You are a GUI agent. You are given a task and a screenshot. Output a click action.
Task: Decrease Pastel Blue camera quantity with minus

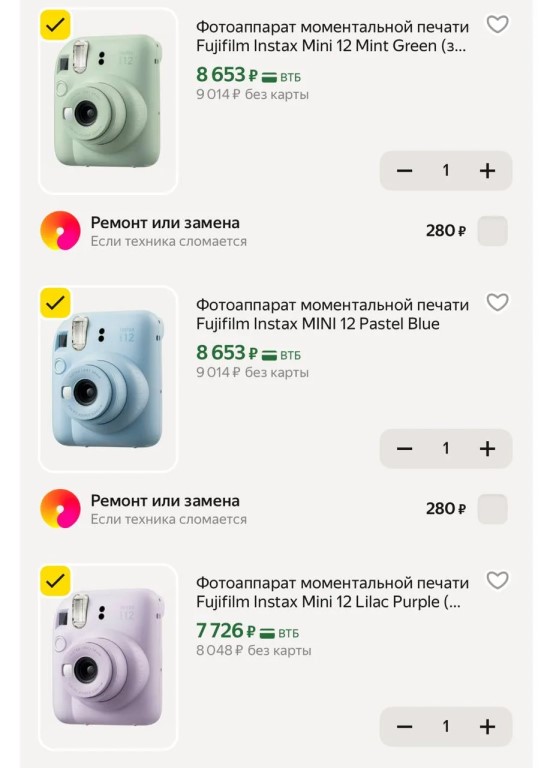pos(405,449)
